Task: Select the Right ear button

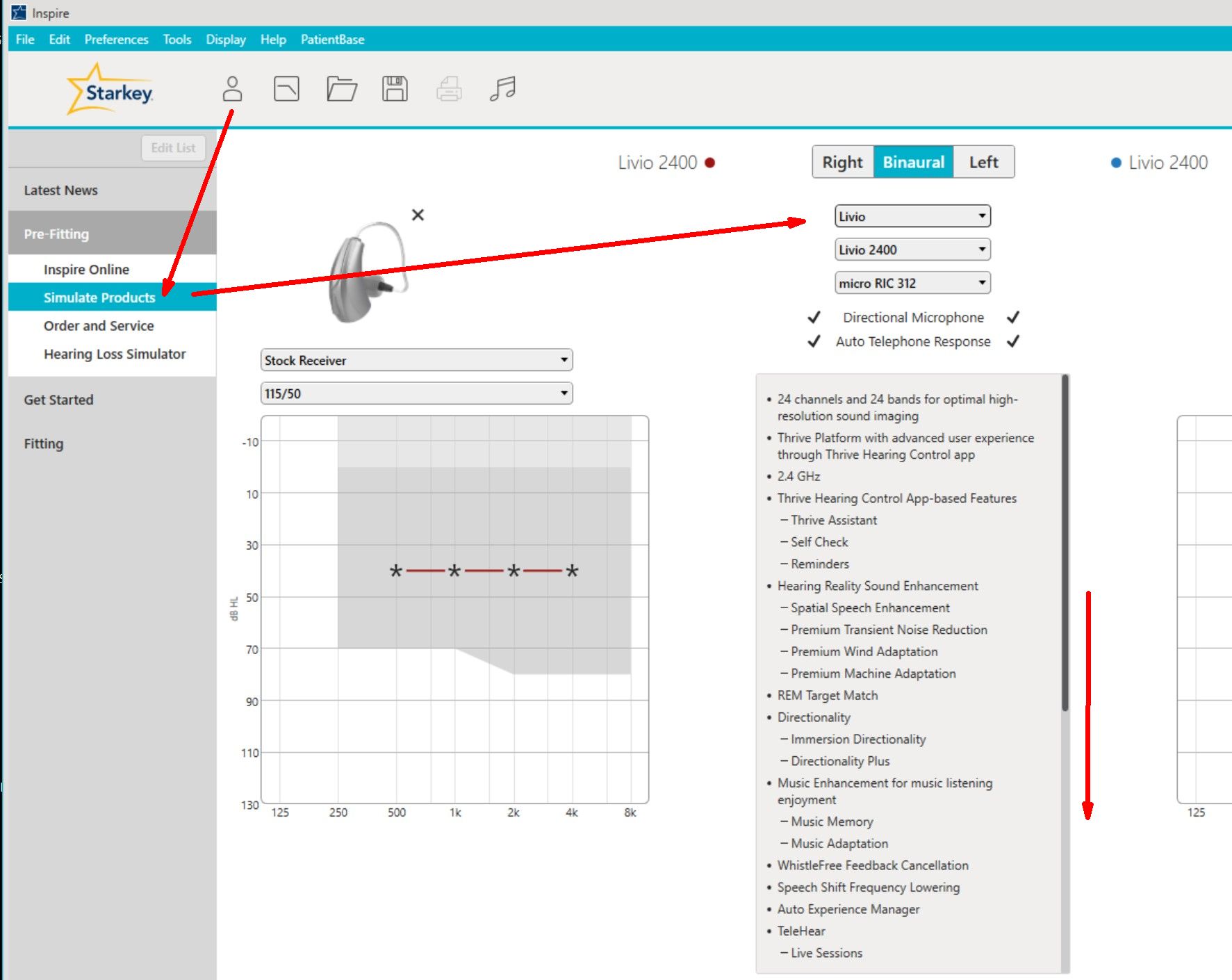Action: click(x=842, y=162)
